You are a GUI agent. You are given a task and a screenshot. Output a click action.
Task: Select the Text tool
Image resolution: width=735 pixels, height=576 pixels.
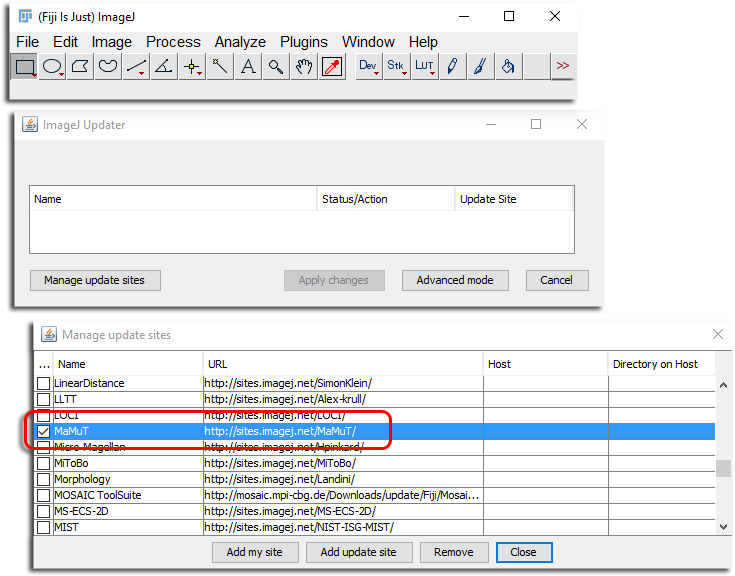point(248,67)
